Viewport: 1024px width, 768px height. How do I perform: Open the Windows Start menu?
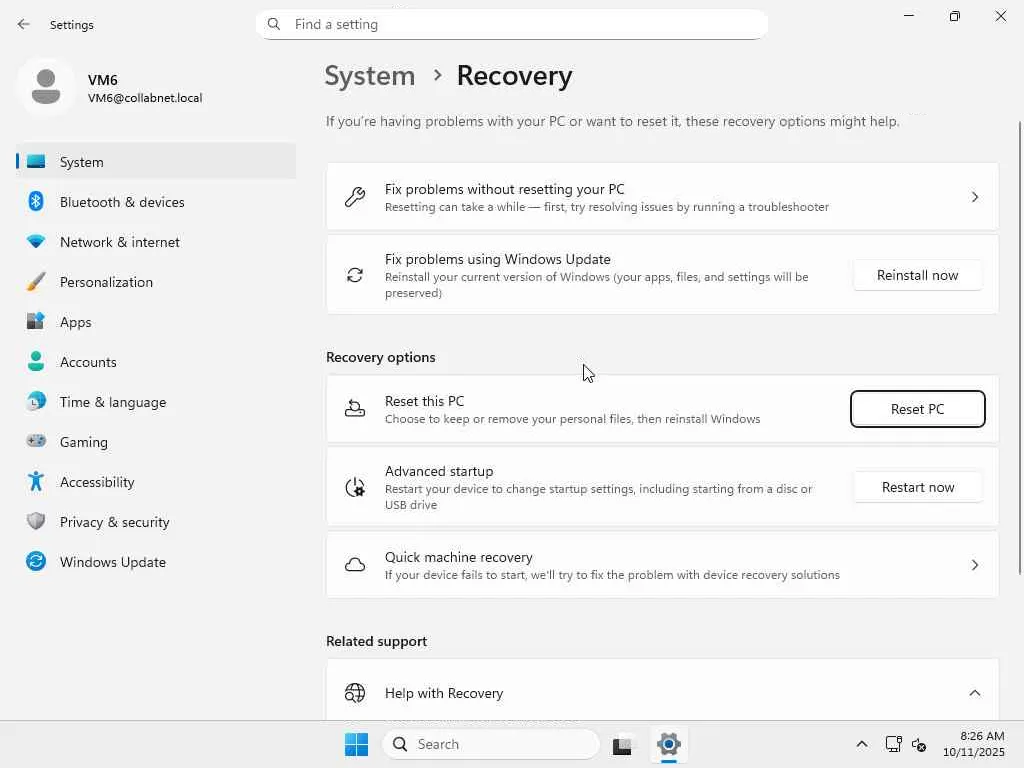pyautogui.click(x=356, y=744)
